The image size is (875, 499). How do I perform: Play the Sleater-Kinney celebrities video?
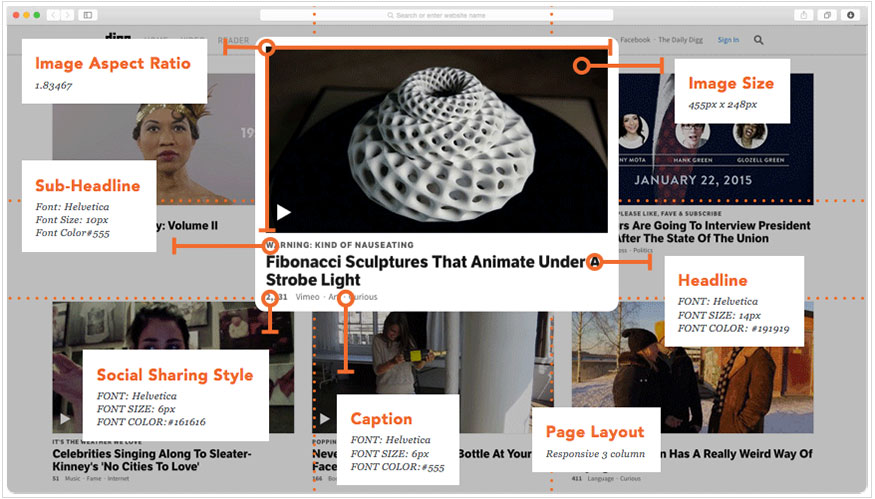[65, 418]
